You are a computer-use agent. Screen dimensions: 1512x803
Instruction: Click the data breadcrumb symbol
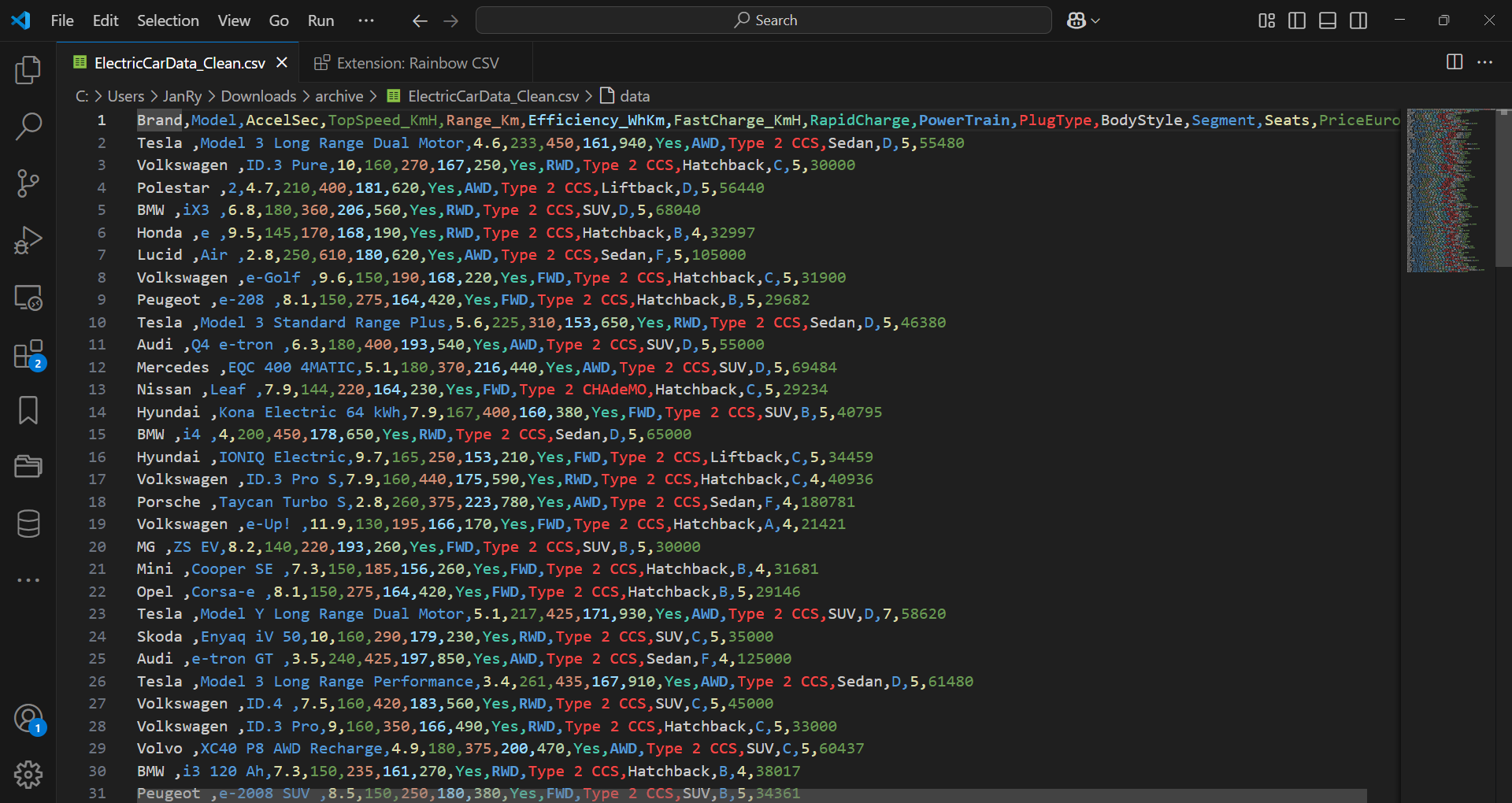[625, 96]
